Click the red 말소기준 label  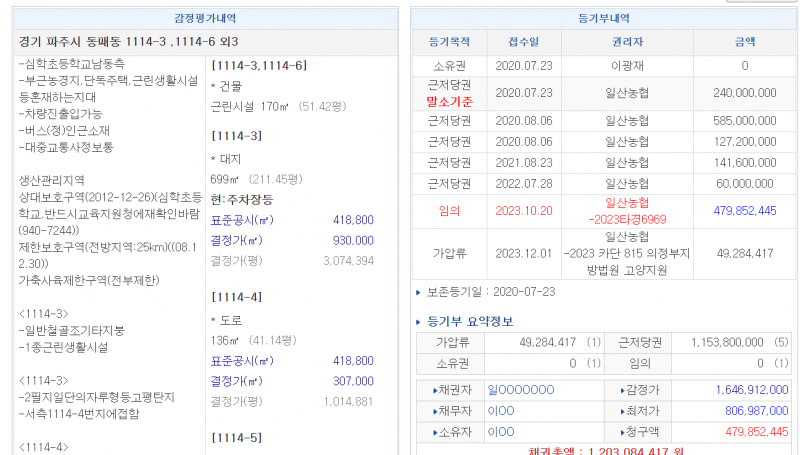tap(449, 101)
